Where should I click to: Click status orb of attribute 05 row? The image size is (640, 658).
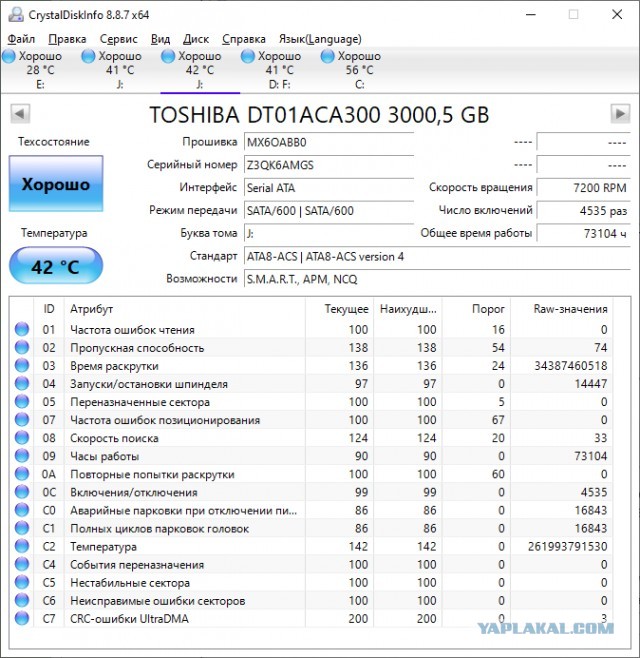[22, 401]
